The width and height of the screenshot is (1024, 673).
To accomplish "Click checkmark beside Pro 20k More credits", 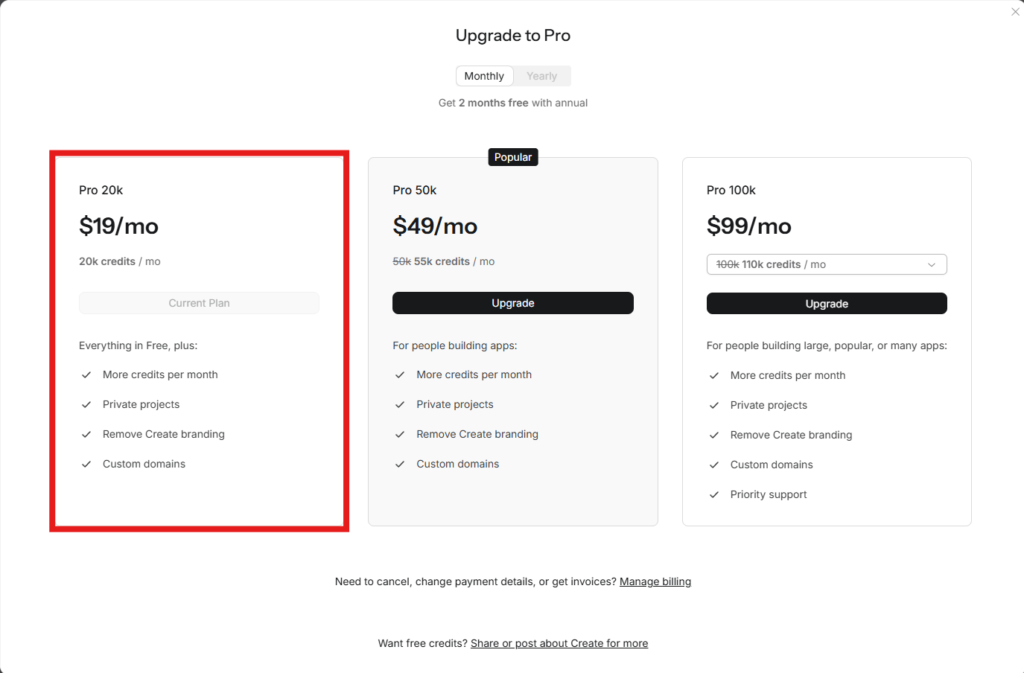I will [x=86, y=374].
